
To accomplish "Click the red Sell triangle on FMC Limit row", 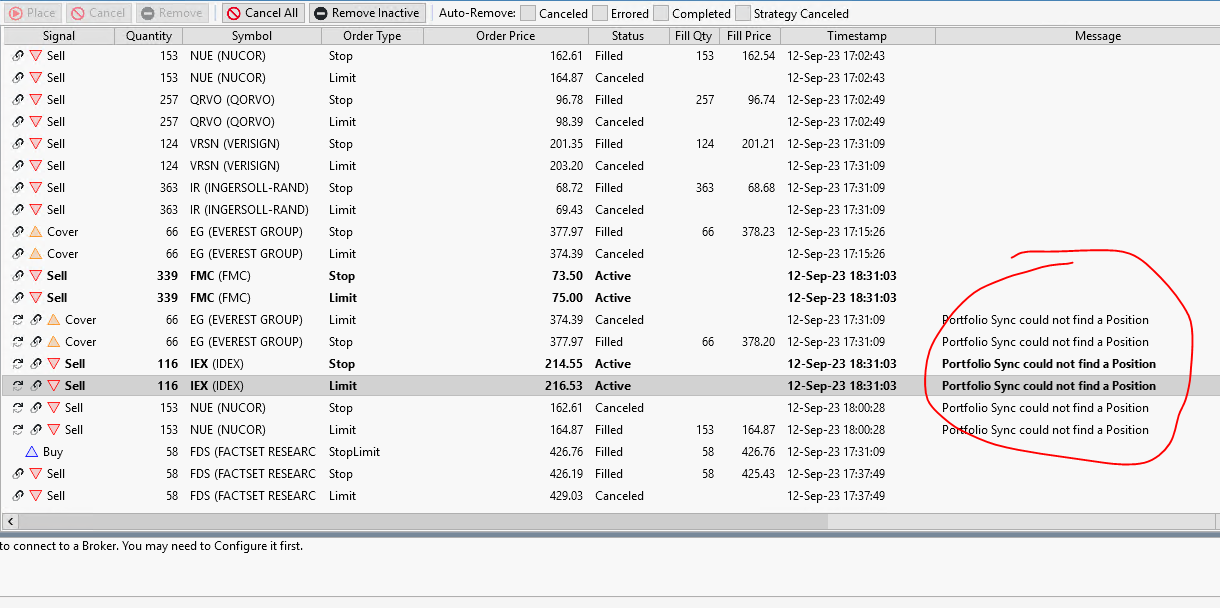I will 36,298.
